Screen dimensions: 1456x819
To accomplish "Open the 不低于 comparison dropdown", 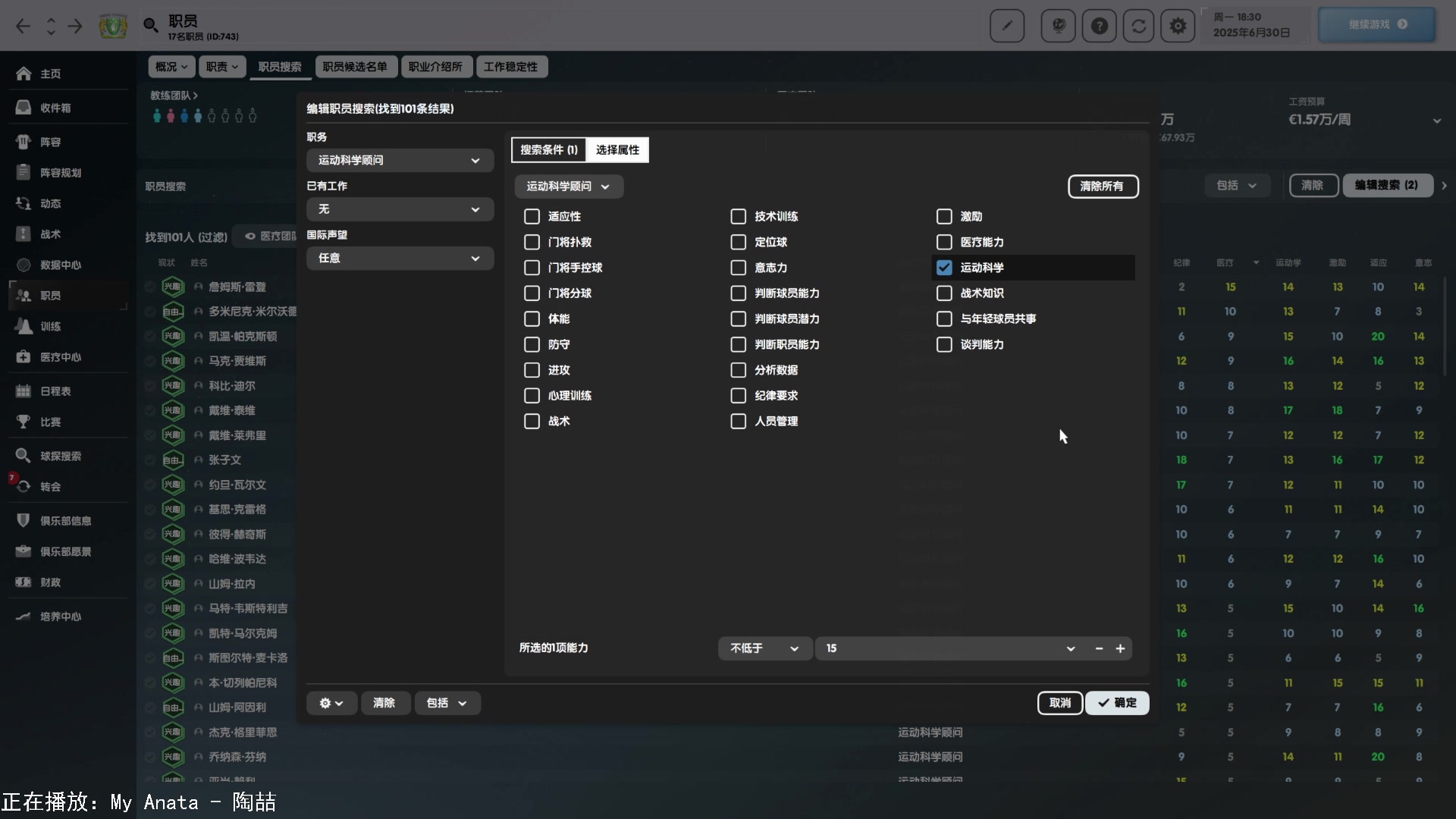I will 764,648.
